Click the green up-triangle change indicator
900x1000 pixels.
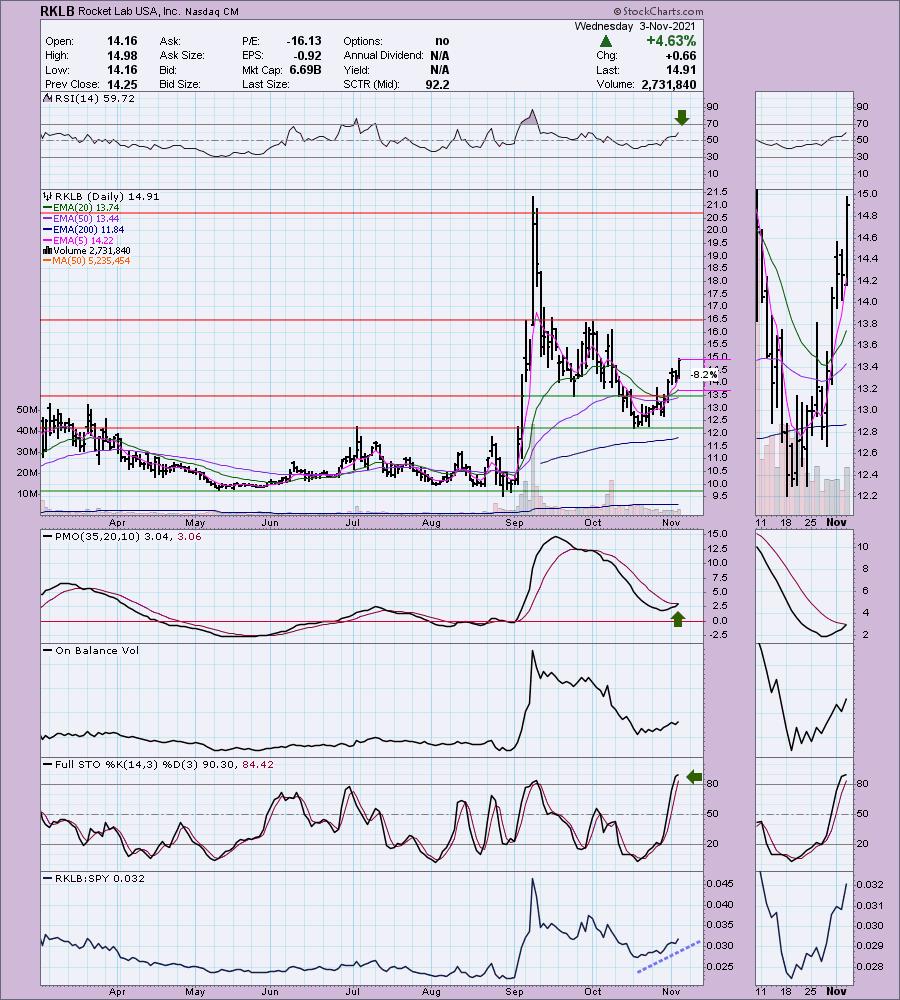pos(606,41)
